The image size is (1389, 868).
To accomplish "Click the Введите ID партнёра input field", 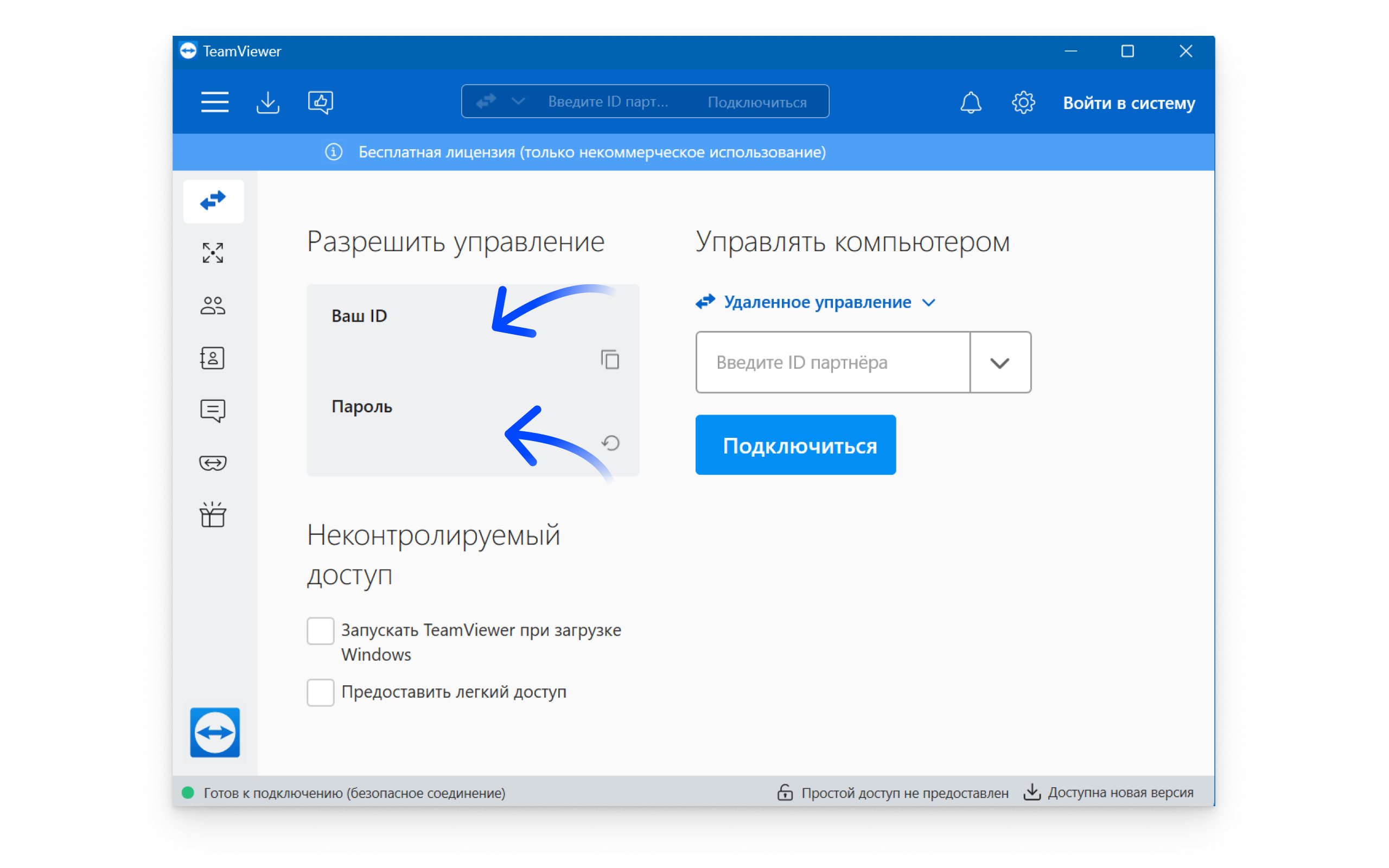I will pos(833,362).
